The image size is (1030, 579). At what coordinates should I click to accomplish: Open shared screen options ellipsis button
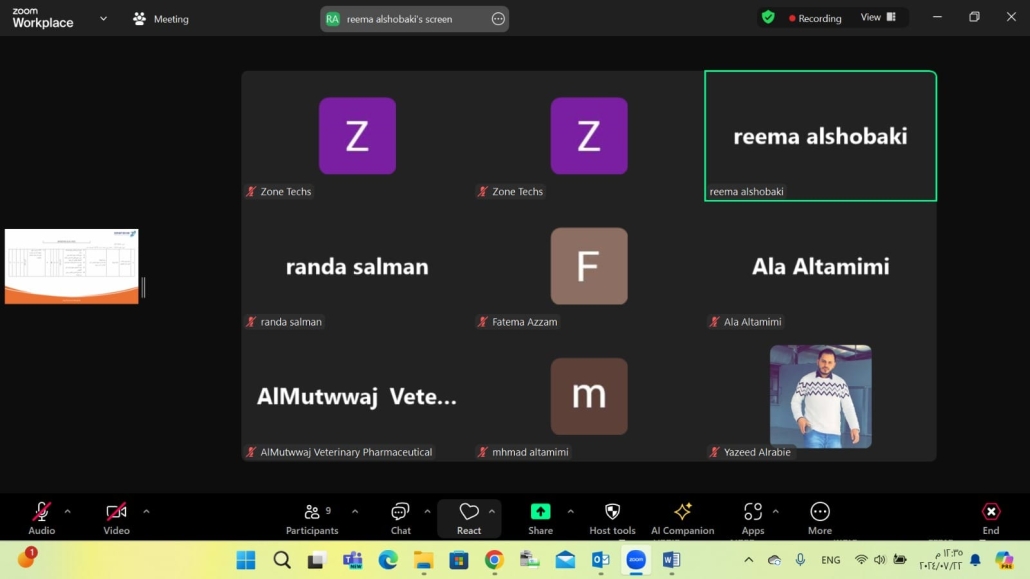tap(498, 19)
